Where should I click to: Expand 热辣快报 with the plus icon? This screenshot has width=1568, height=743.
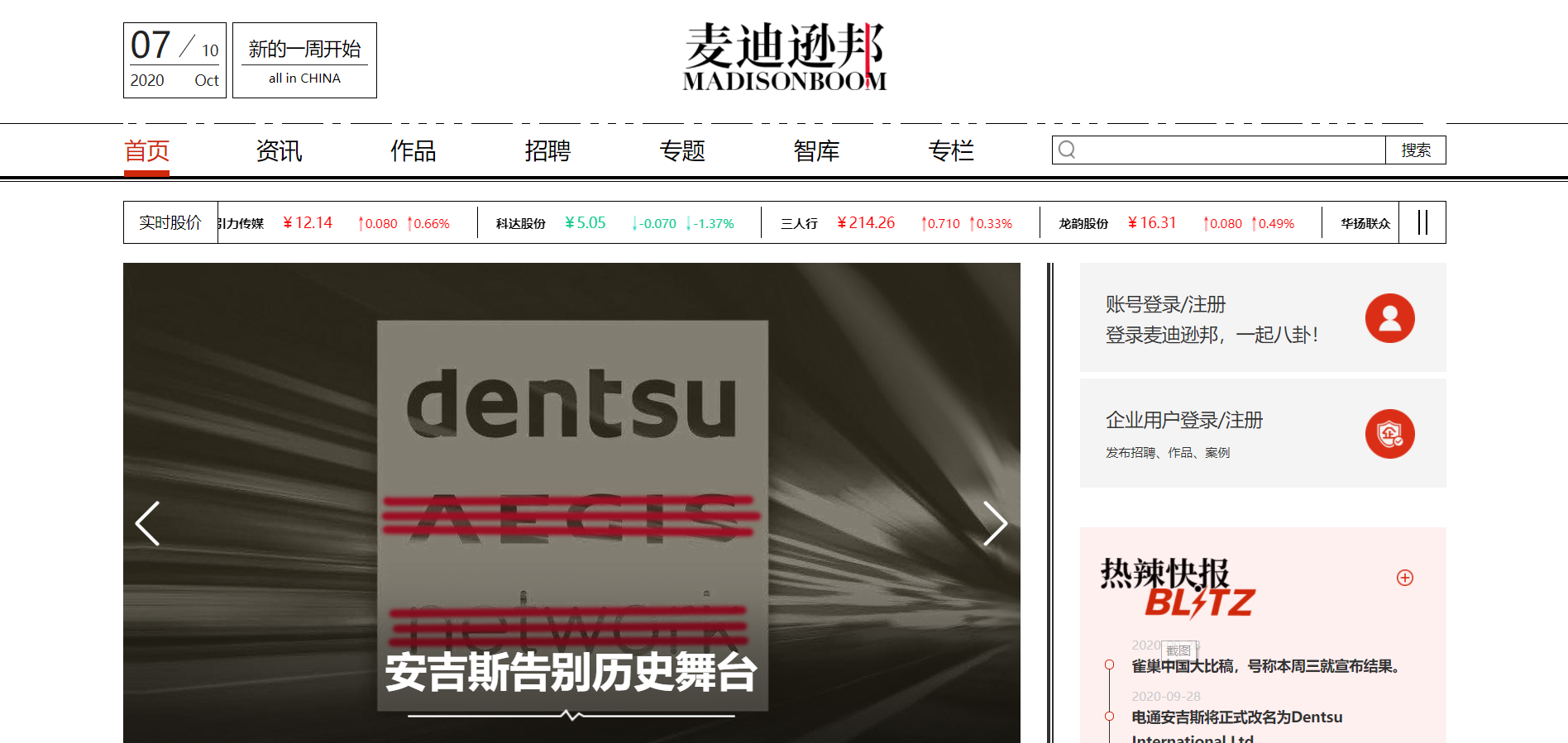click(x=1404, y=578)
